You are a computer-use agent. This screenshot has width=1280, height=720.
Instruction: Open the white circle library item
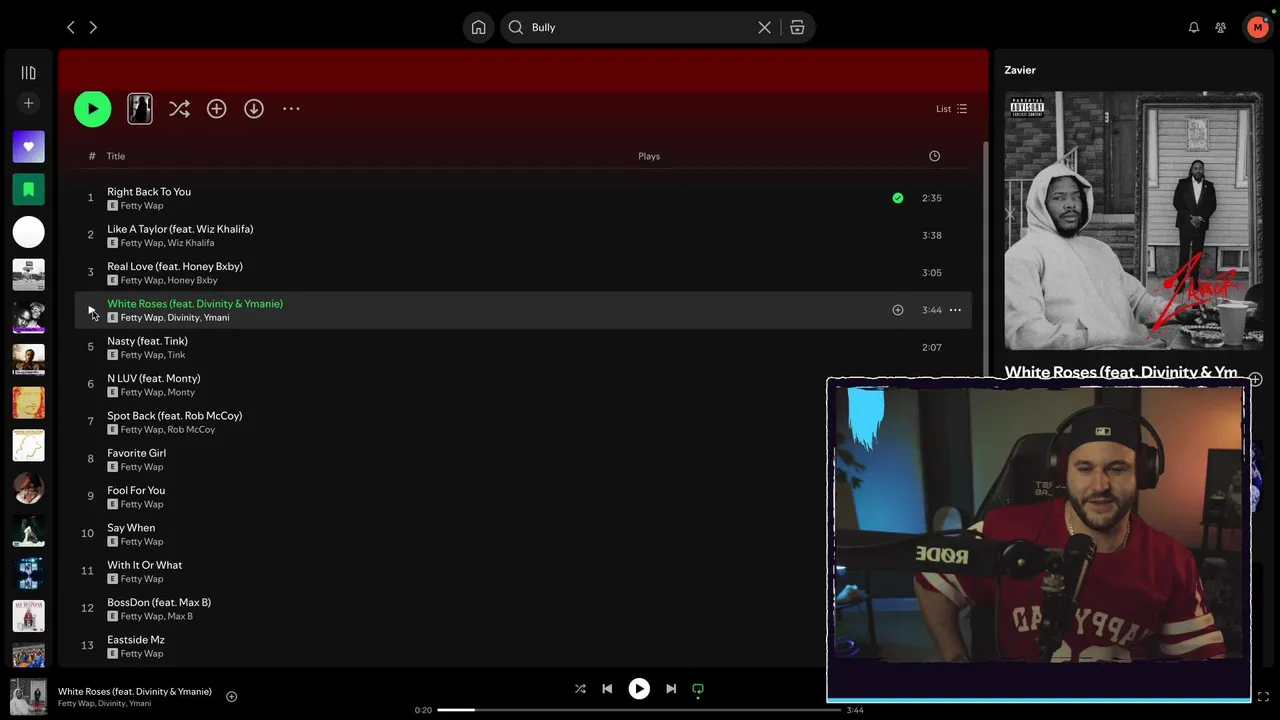[x=28, y=232]
